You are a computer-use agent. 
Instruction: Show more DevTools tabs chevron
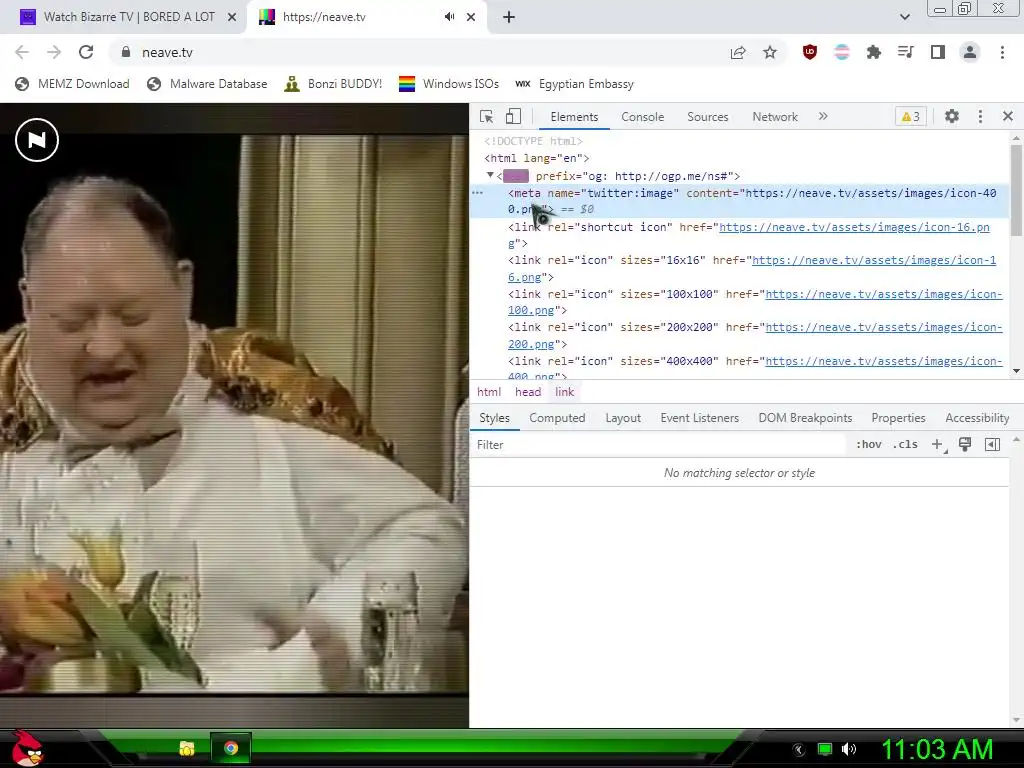tap(823, 116)
